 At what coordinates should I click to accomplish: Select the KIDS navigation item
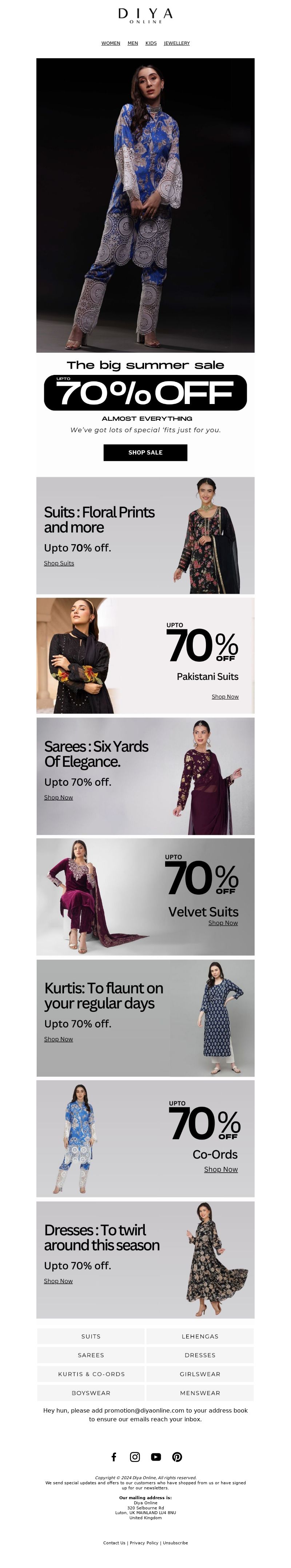point(151,43)
